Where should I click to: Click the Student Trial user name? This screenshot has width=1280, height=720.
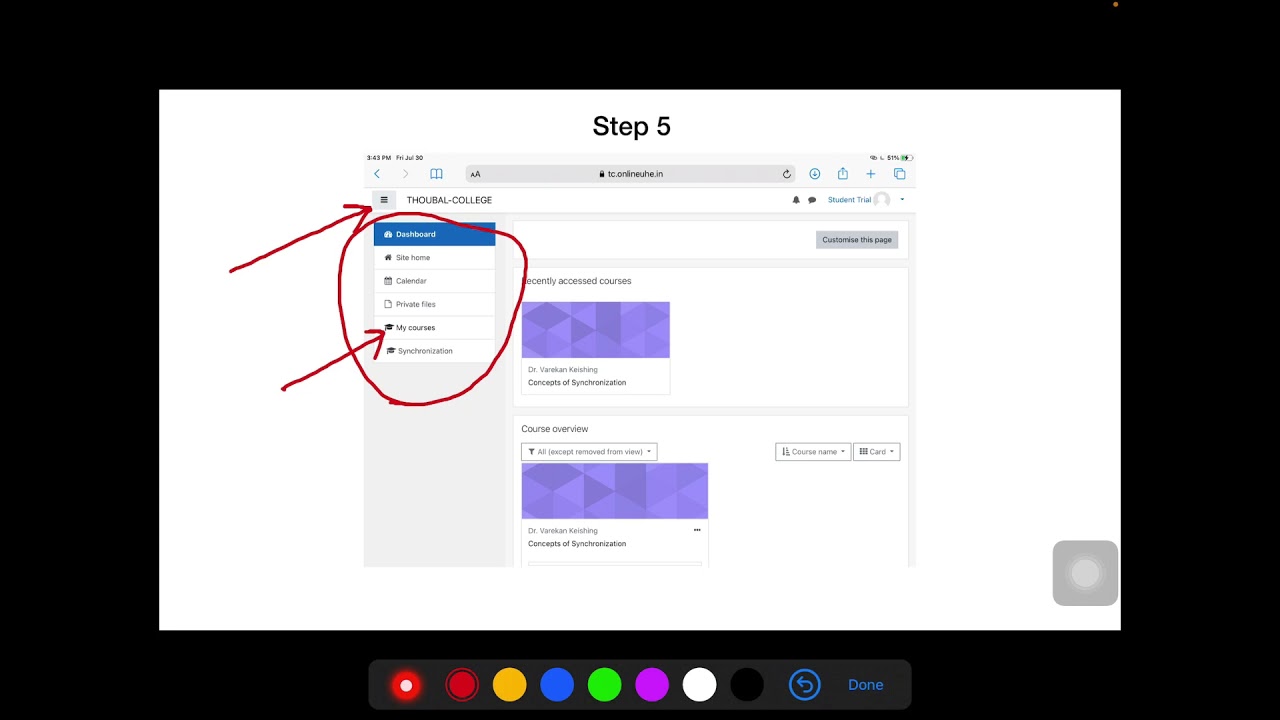tap(849, 200)
